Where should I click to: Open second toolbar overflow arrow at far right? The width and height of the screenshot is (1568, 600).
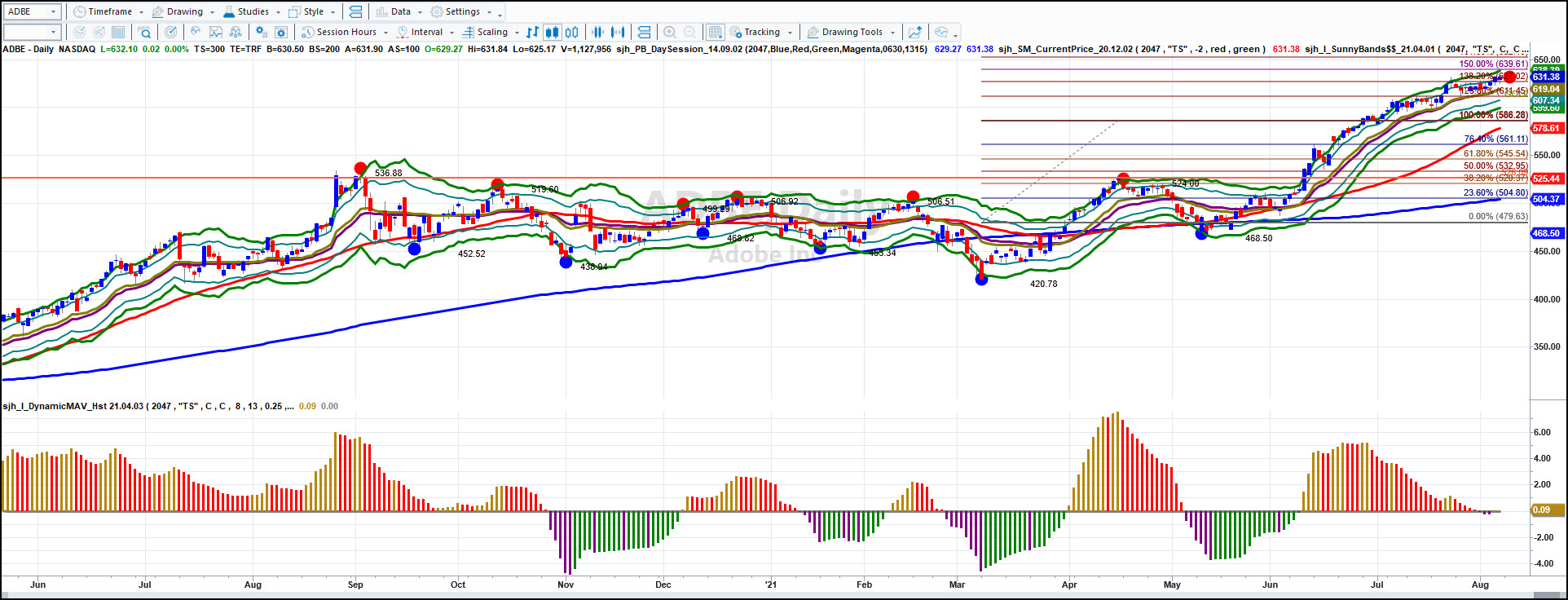(955, 34)
